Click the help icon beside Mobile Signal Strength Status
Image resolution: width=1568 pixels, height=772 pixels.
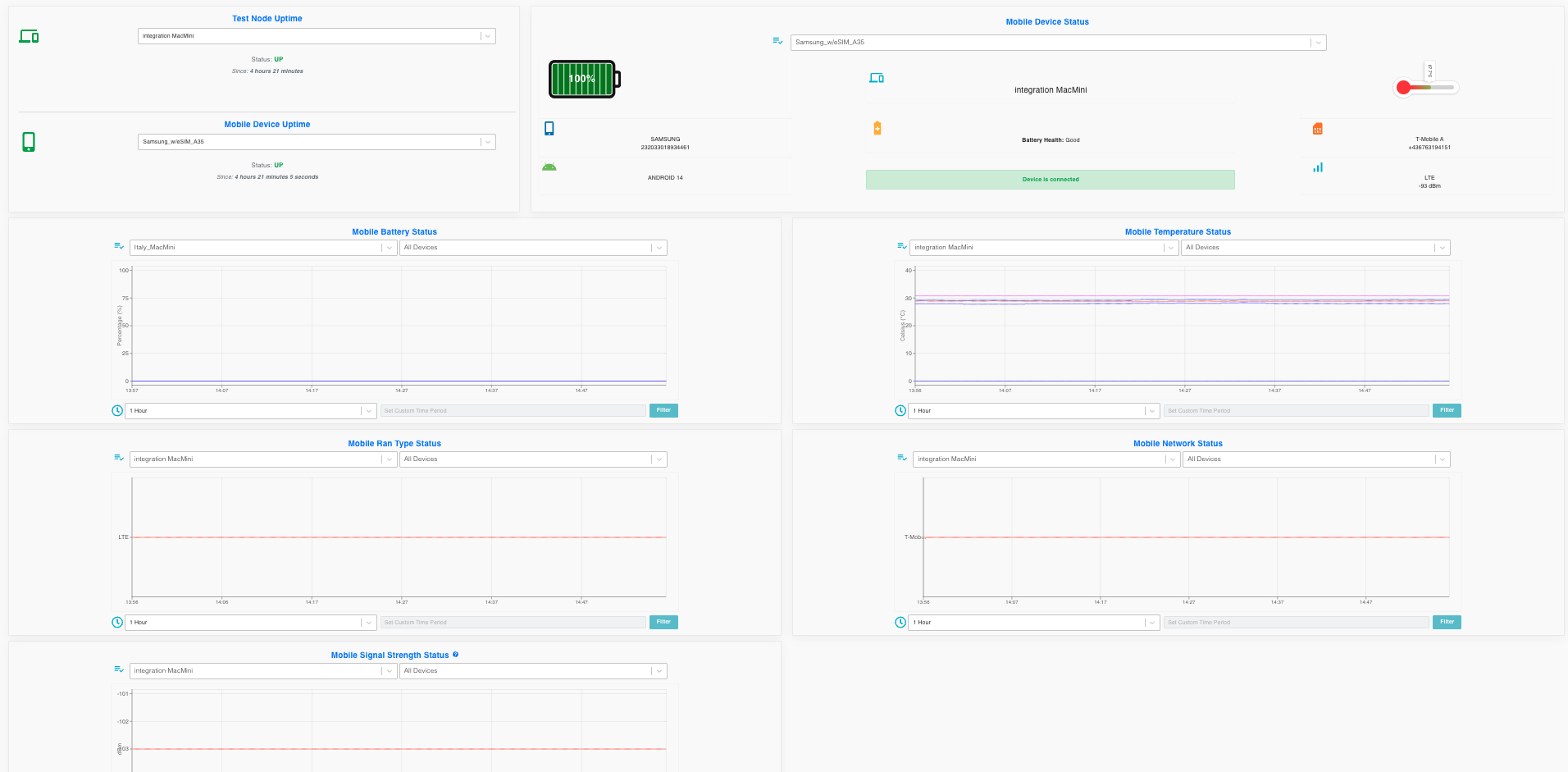point(455,655)
